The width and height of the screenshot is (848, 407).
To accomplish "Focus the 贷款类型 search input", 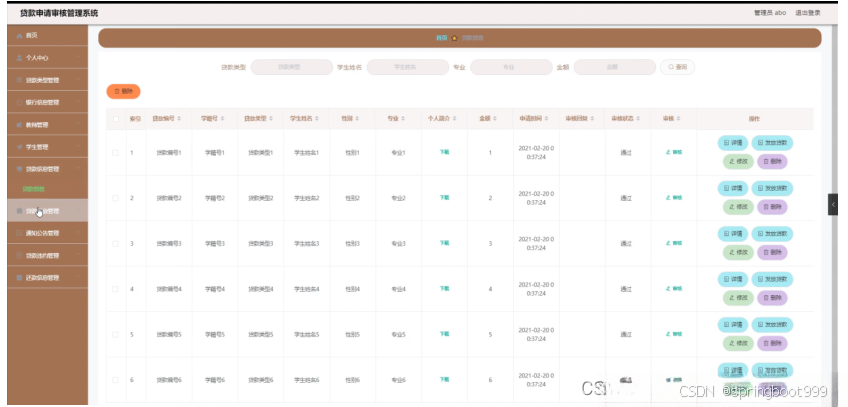I will 292,67.
